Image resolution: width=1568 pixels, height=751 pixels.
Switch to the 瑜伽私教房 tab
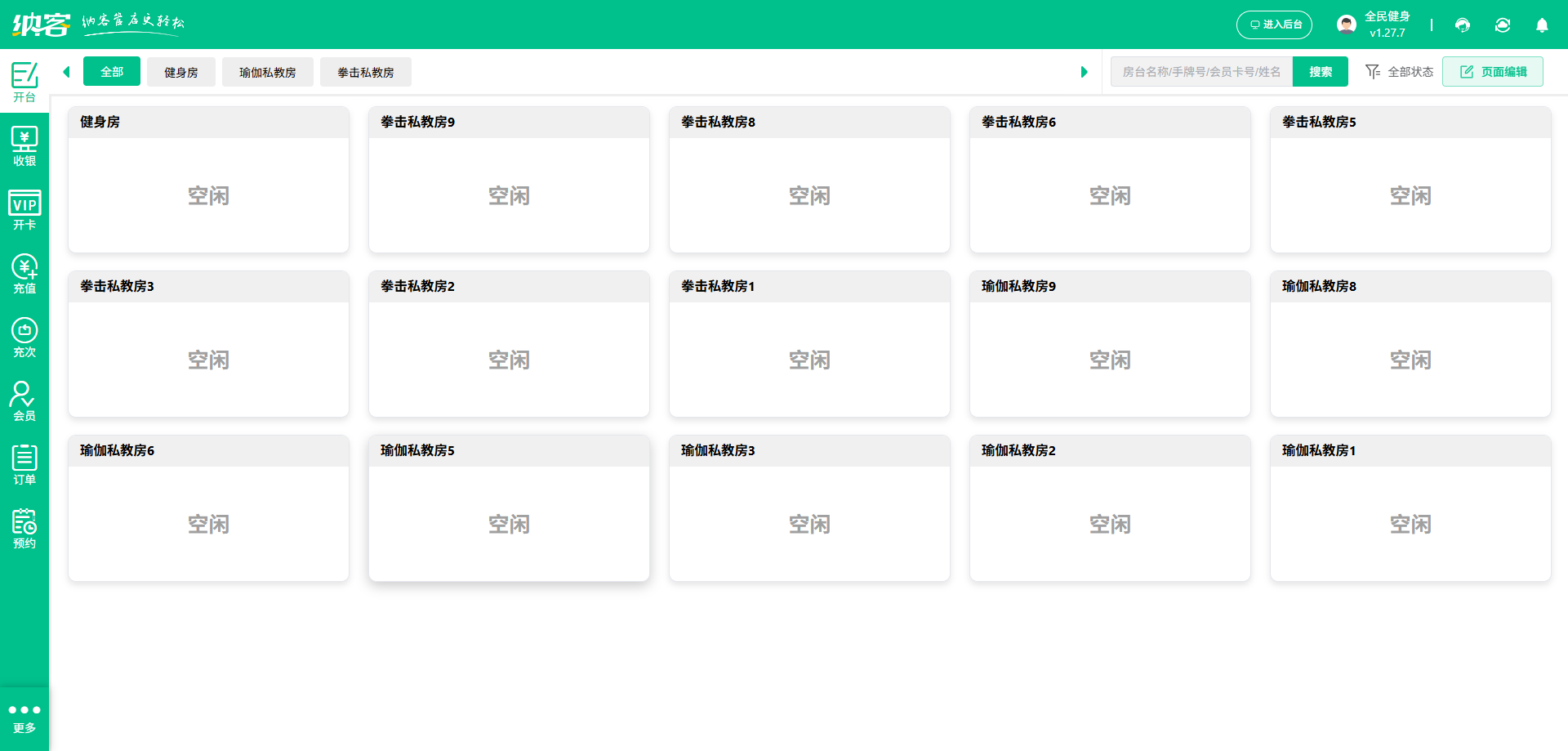(267, 72)
